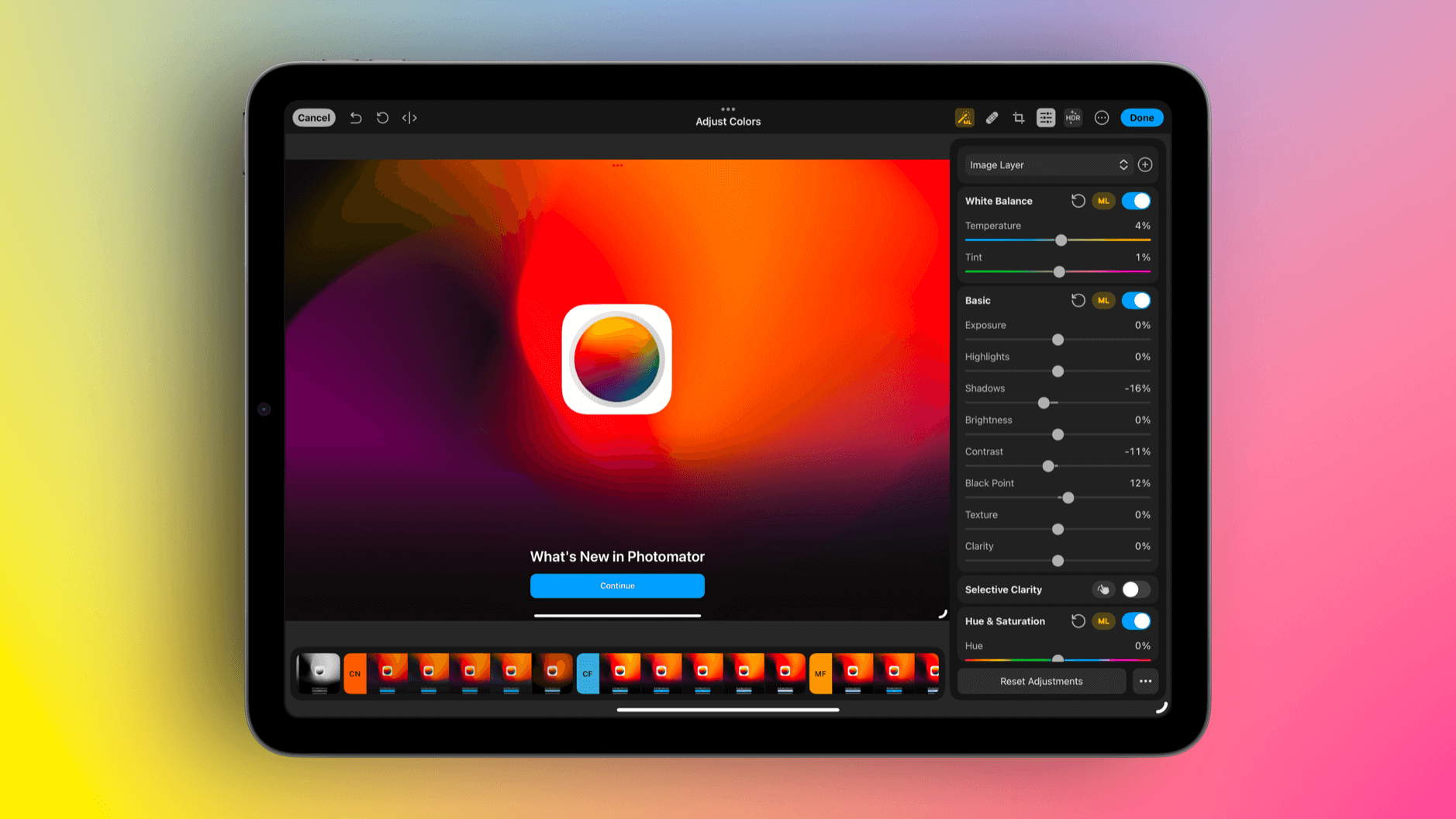
Task: Click the White Balance section heading
Action: tap(999, 201)
